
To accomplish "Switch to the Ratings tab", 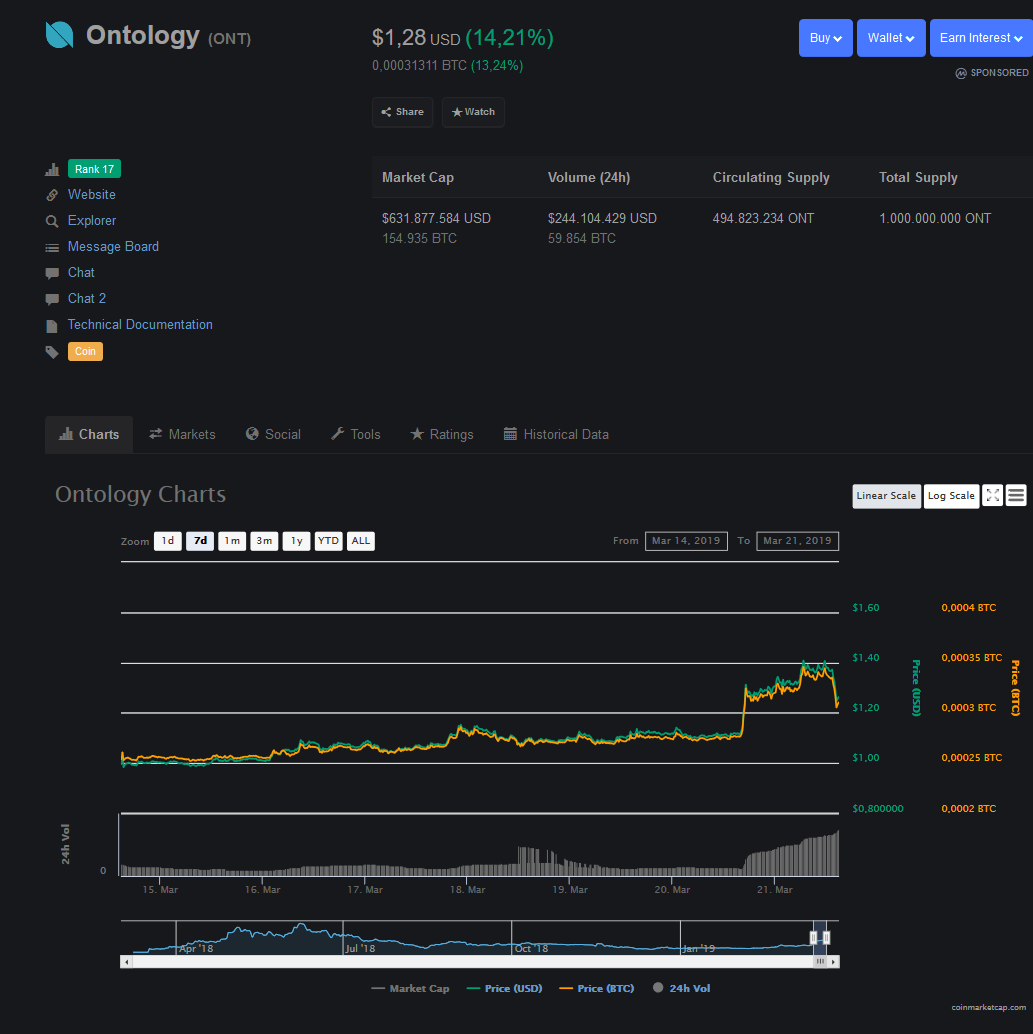I will click(442, 435).
